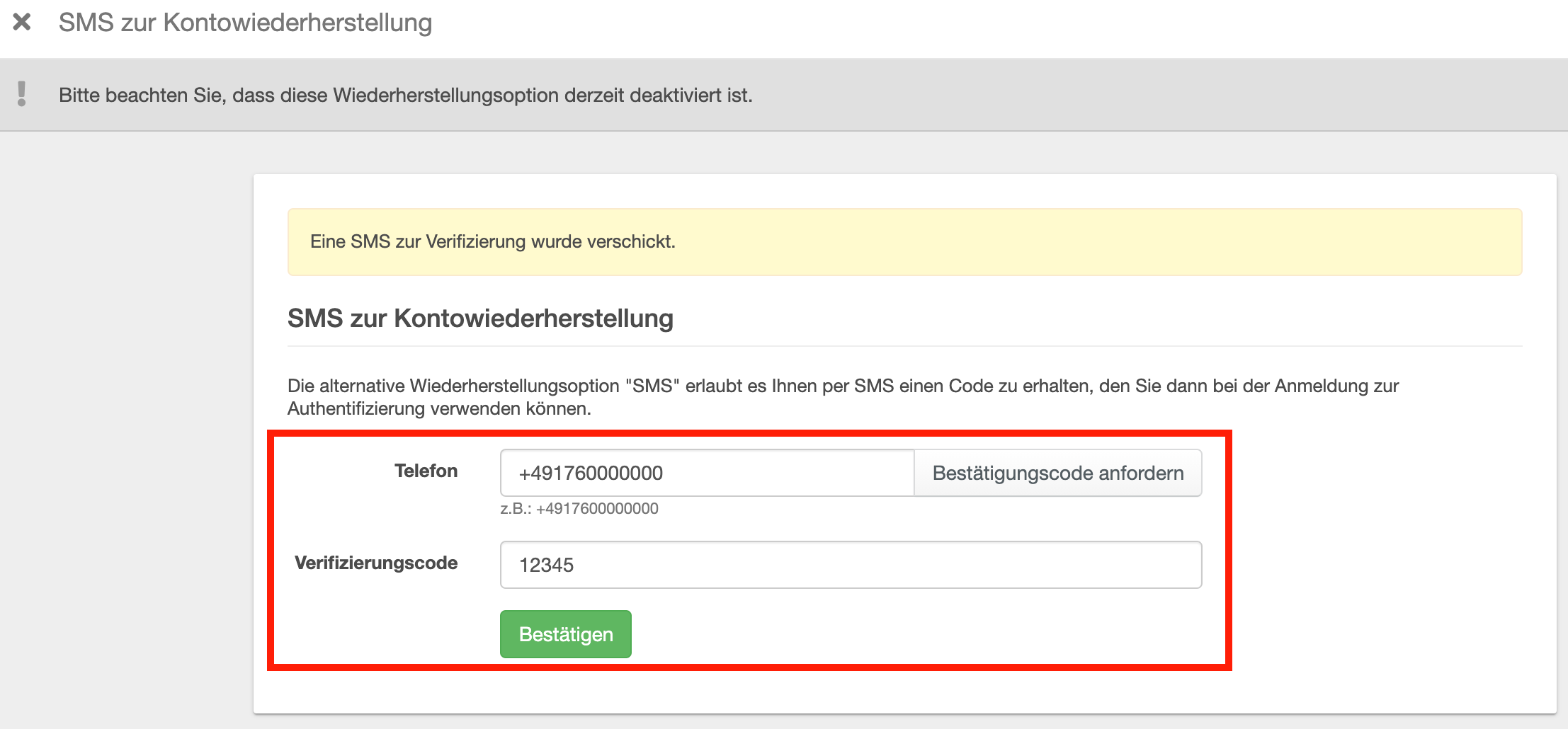
Task: Click the divider line below the section heading
Action: [904, 346]
